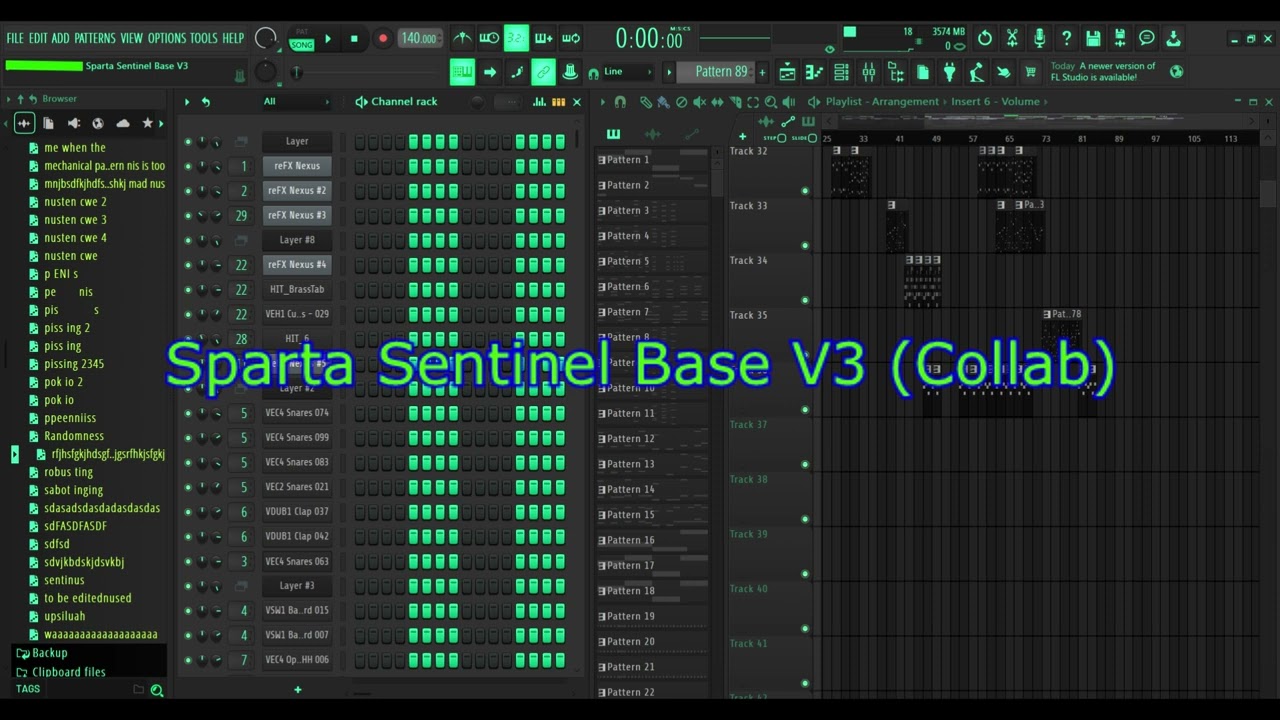The image size is (1280, 720).
Task: Click the 140.000 tempo field
Action: pyautogui.click(x=419, y=38)
